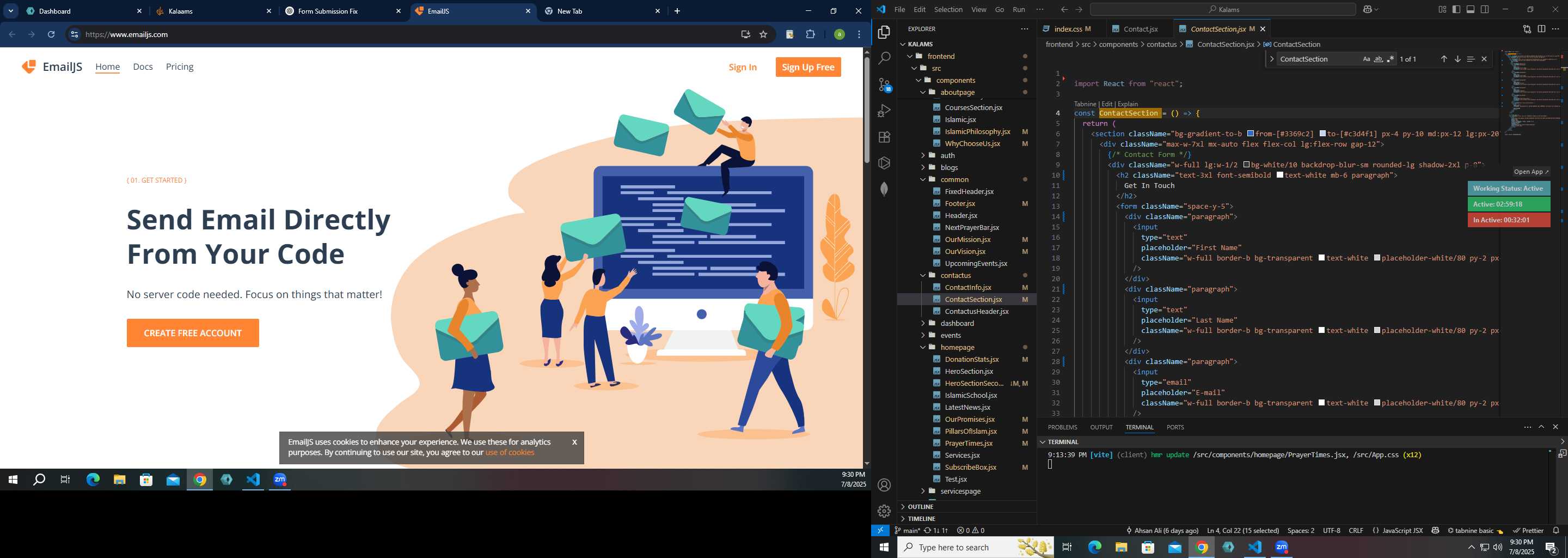This screenshot has width=1568, height=558.
Task: Maximize the terminal panel size
Action: (1541, 427)
